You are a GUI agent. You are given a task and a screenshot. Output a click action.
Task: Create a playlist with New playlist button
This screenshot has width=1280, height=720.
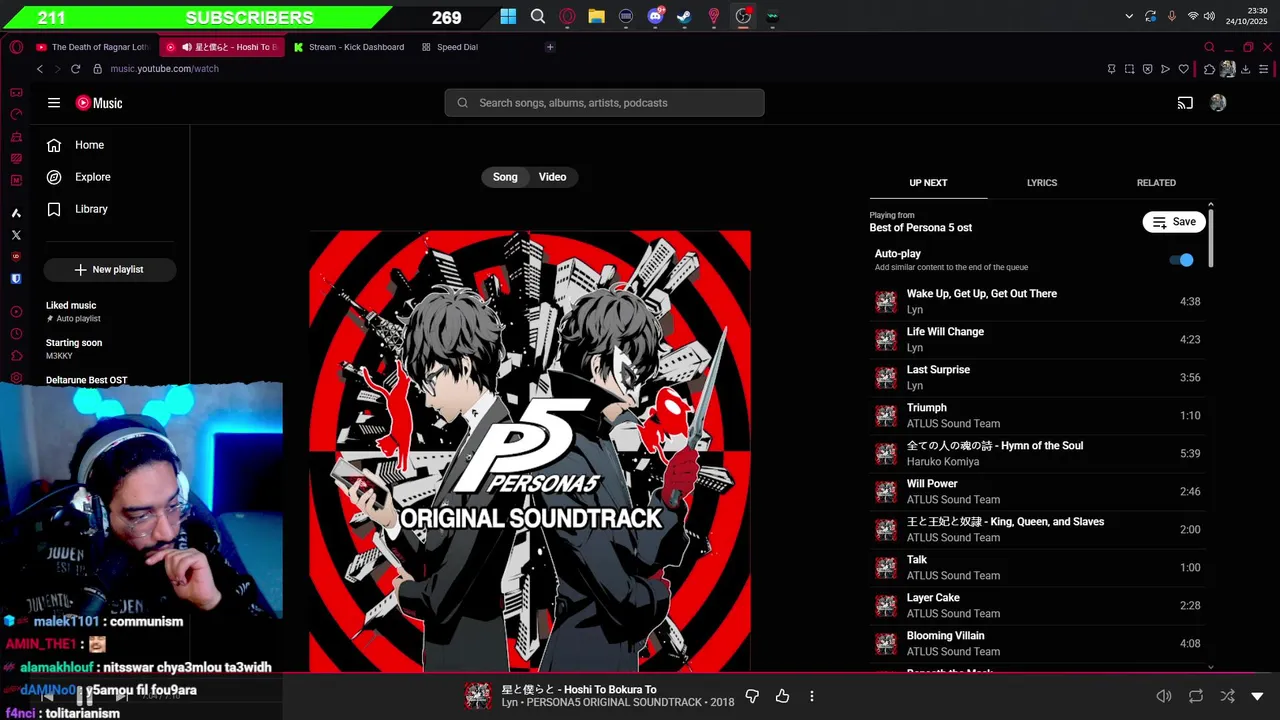tap(110, 270)
